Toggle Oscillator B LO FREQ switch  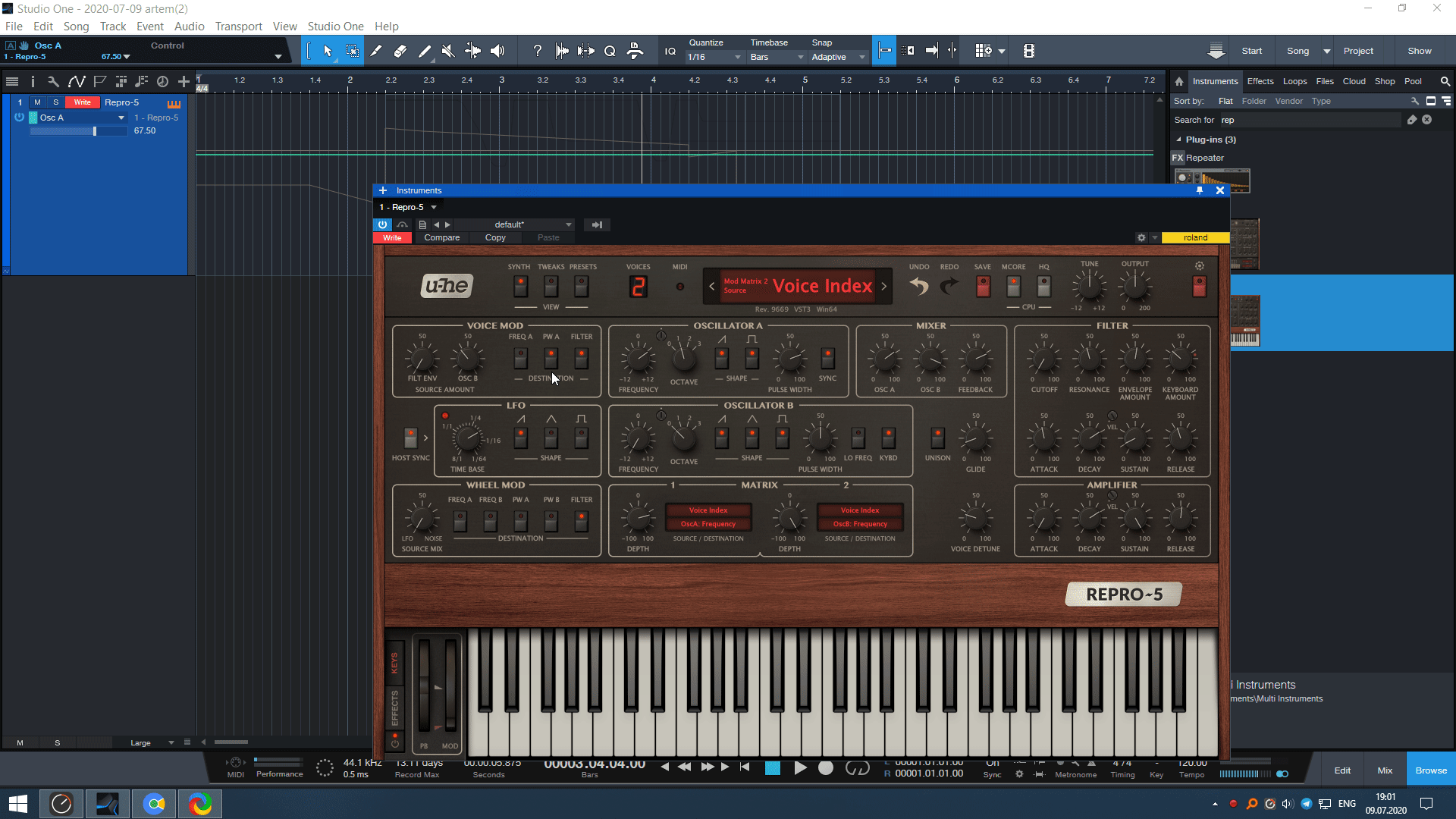coord(858,438)
